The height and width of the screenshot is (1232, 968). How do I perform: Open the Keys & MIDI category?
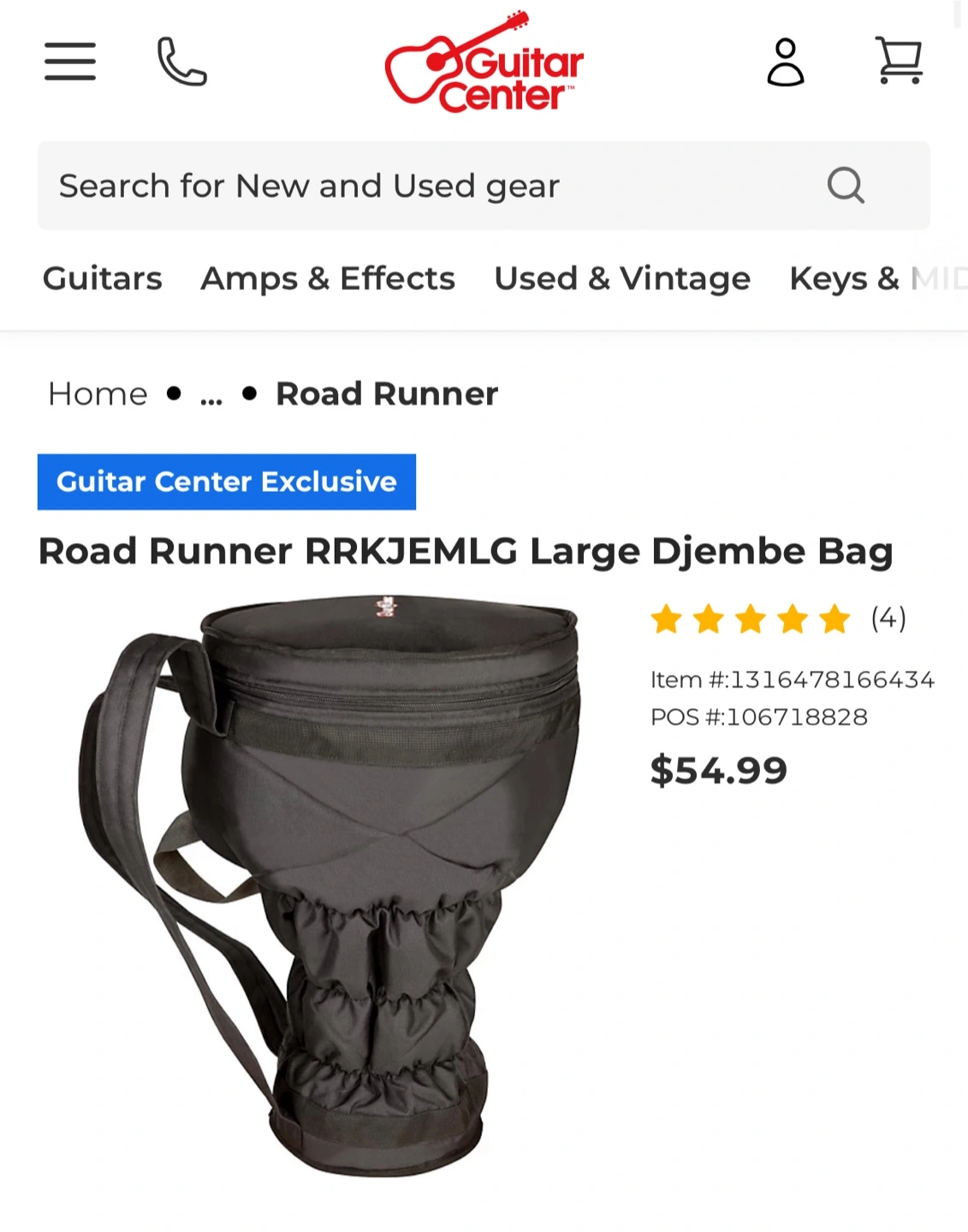tap(878, 279)
